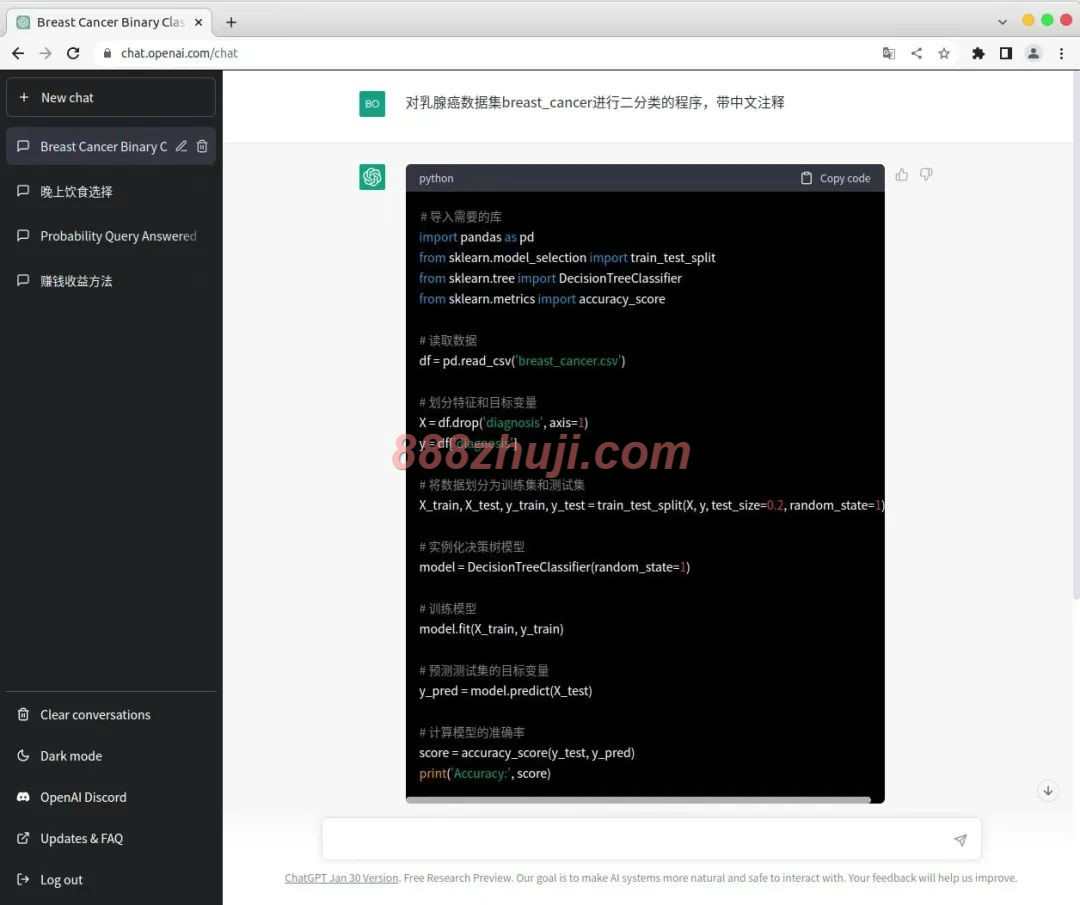Click the BO user avatar
Image resolution: width=1080 pixels, height=905 pixels.
372,104
